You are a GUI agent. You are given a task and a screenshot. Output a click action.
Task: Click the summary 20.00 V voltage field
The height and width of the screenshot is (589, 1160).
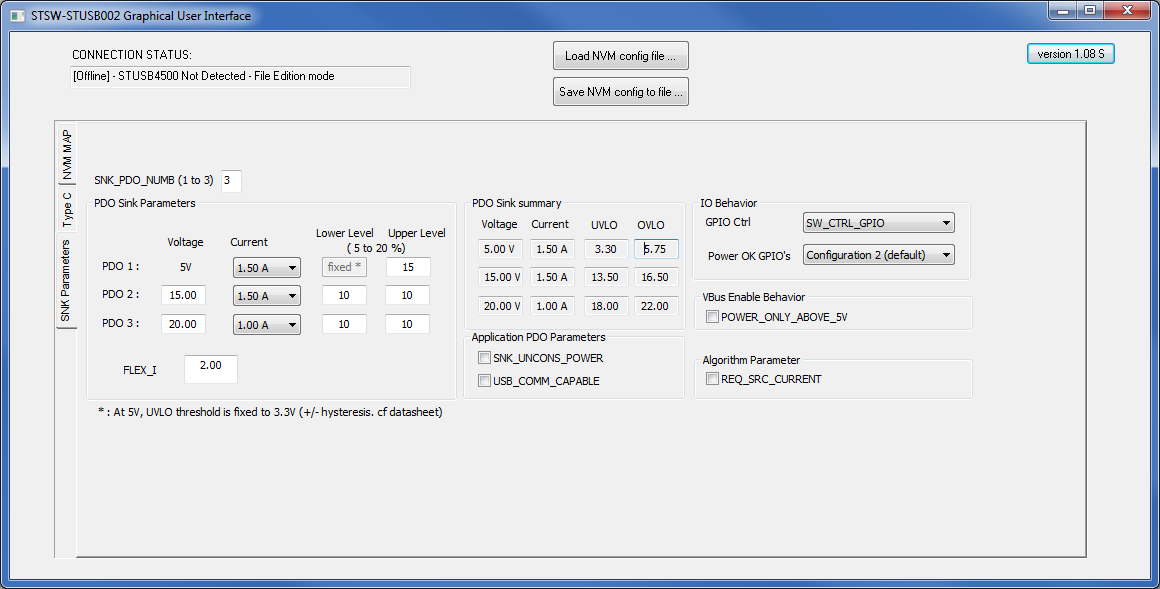[500, 306]
